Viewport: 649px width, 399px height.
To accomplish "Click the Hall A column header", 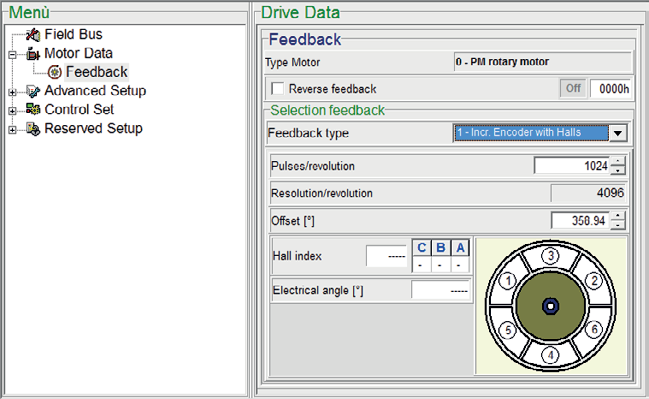I will (x=460, y=248).
